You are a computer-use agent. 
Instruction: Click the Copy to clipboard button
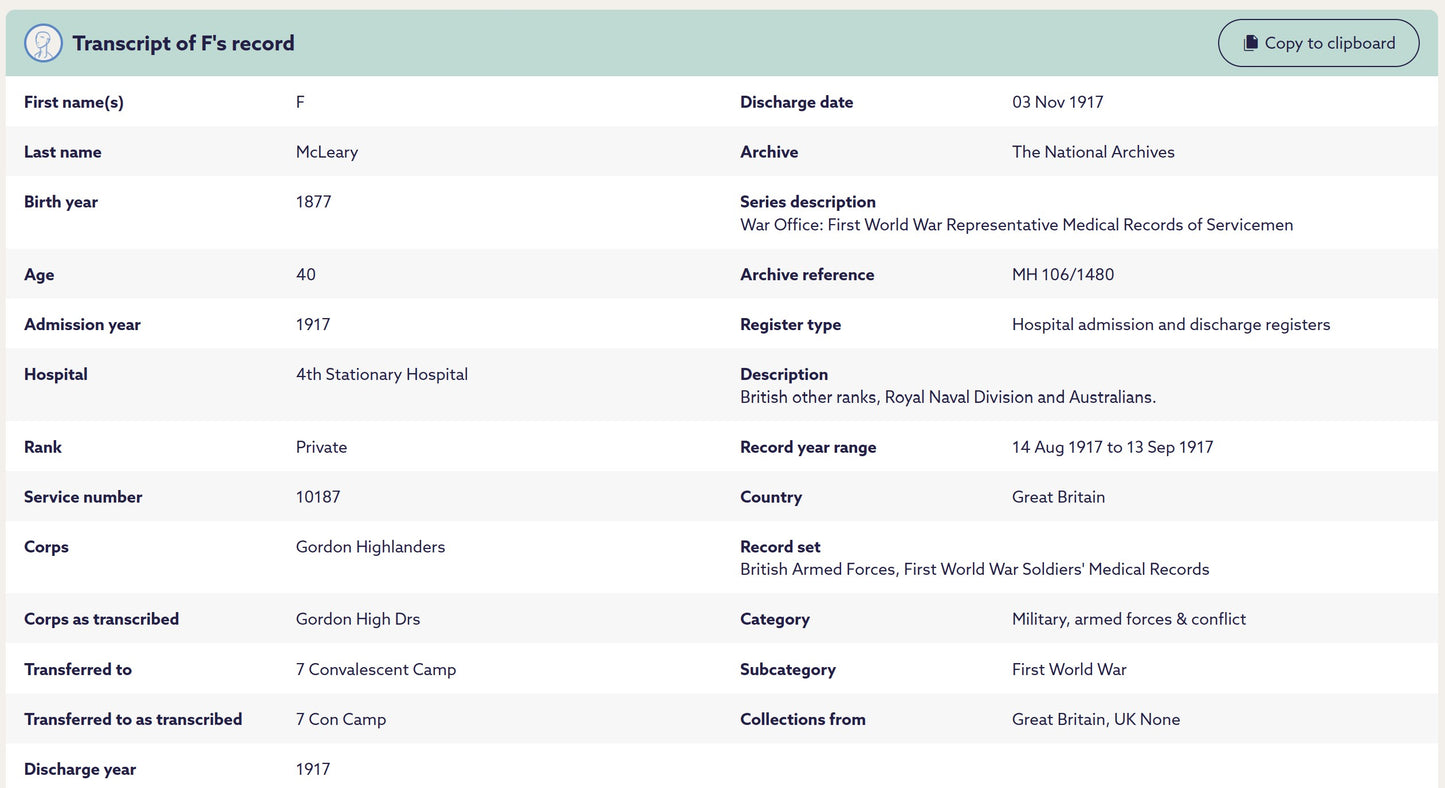pos(1318,43)
